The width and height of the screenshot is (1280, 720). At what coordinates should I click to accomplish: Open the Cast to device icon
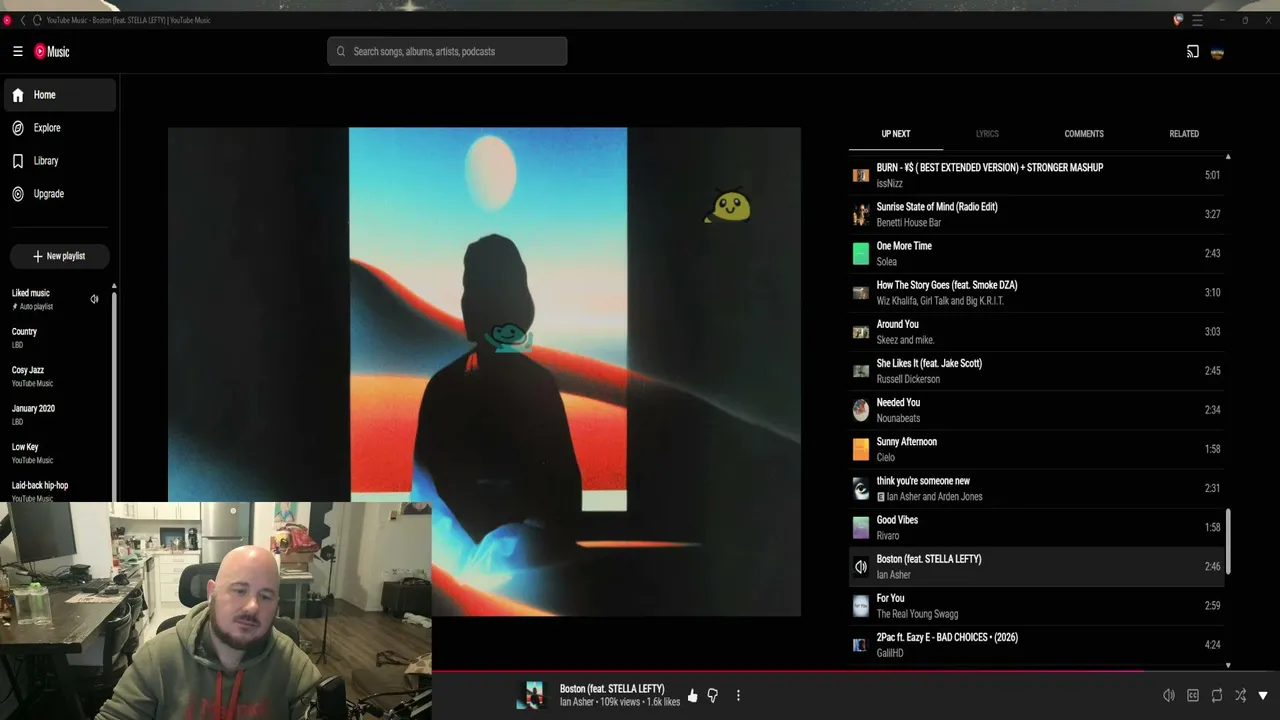tap(1193, 52)
